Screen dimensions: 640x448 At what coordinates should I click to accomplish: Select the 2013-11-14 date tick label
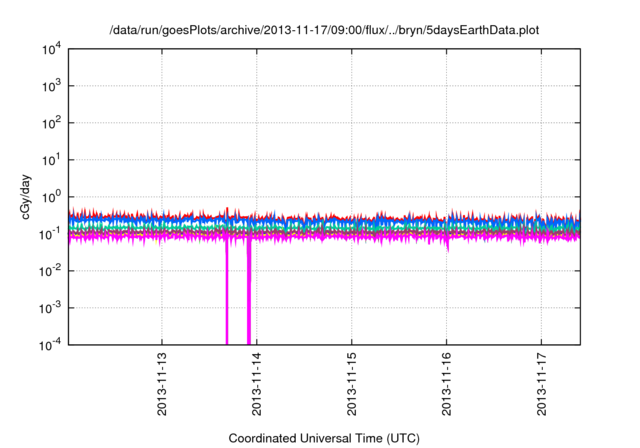tap(257, 384)
